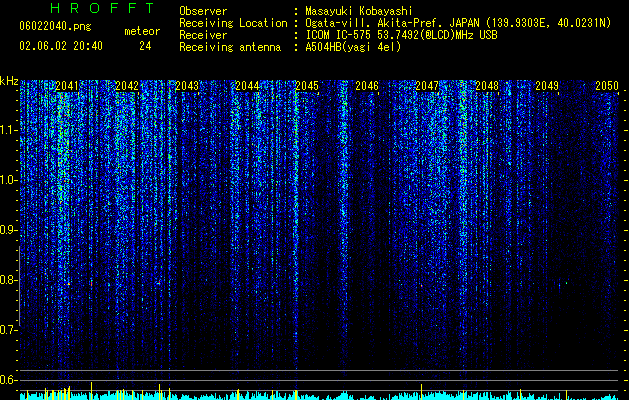Screen dimensions: 629x400
Task: Click the meteor count label
Action: (142, 31)
